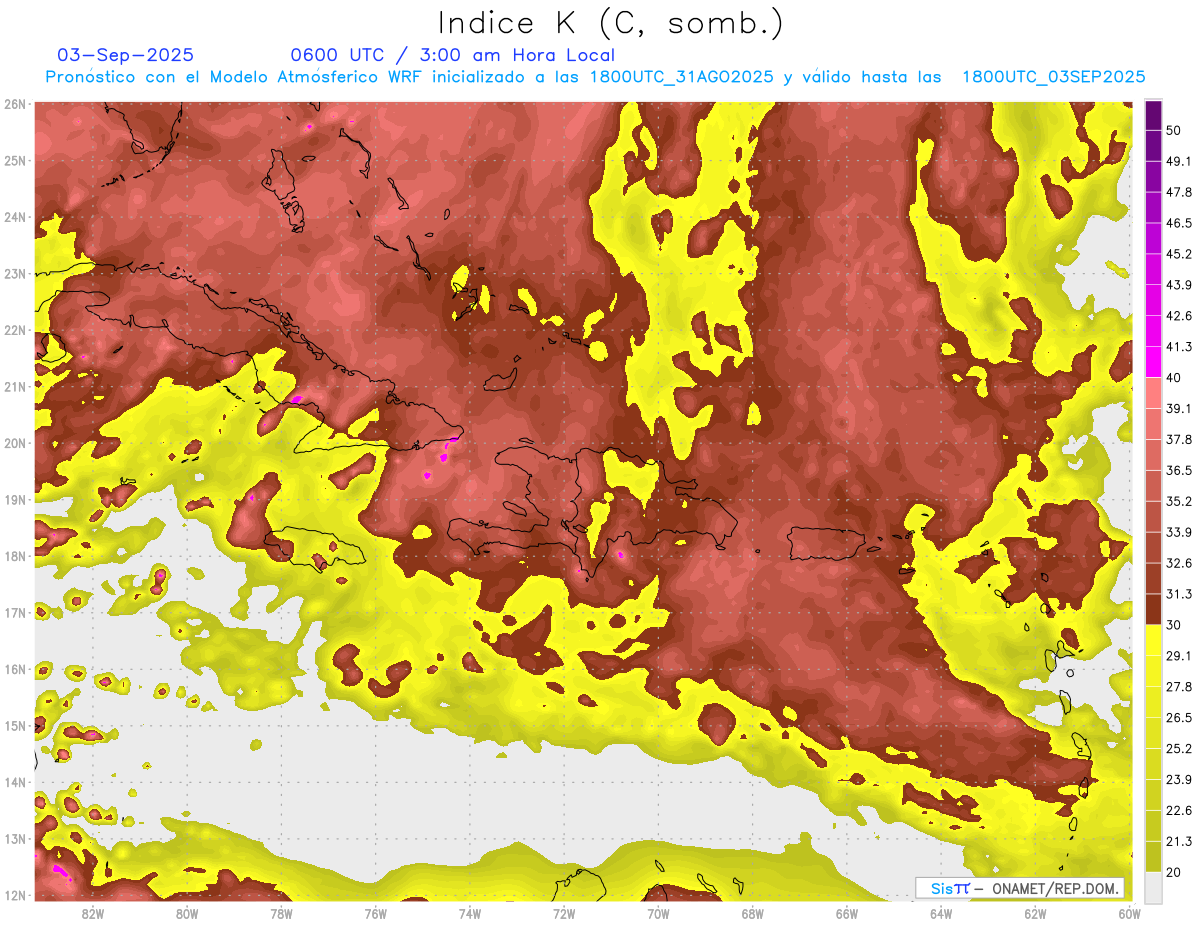Click the longitude label "64W"

tap(941, 913)
